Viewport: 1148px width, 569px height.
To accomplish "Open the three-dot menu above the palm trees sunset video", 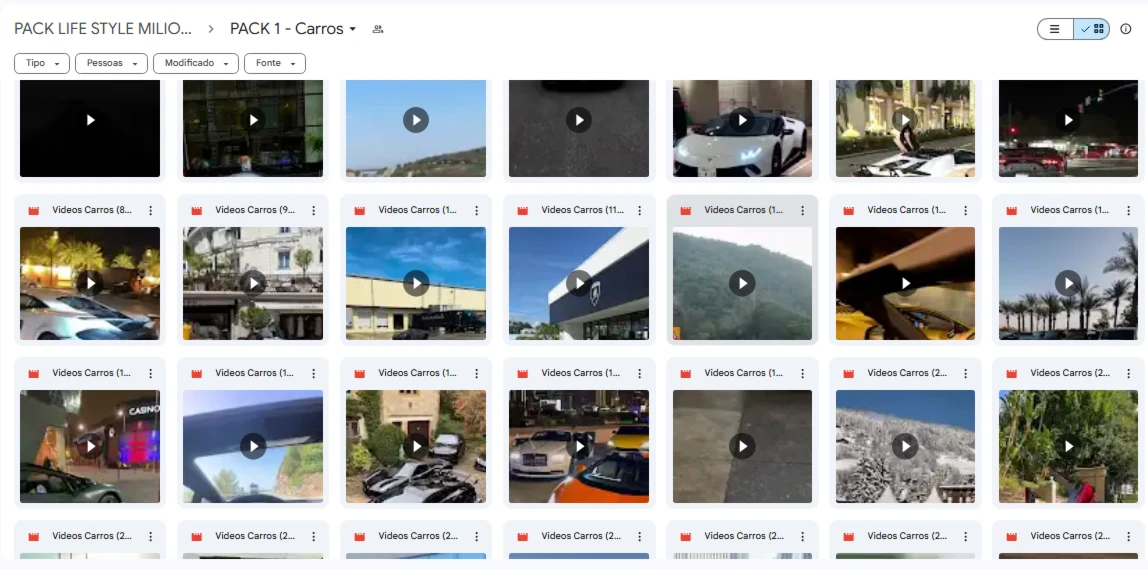I will coord(1128,210).
